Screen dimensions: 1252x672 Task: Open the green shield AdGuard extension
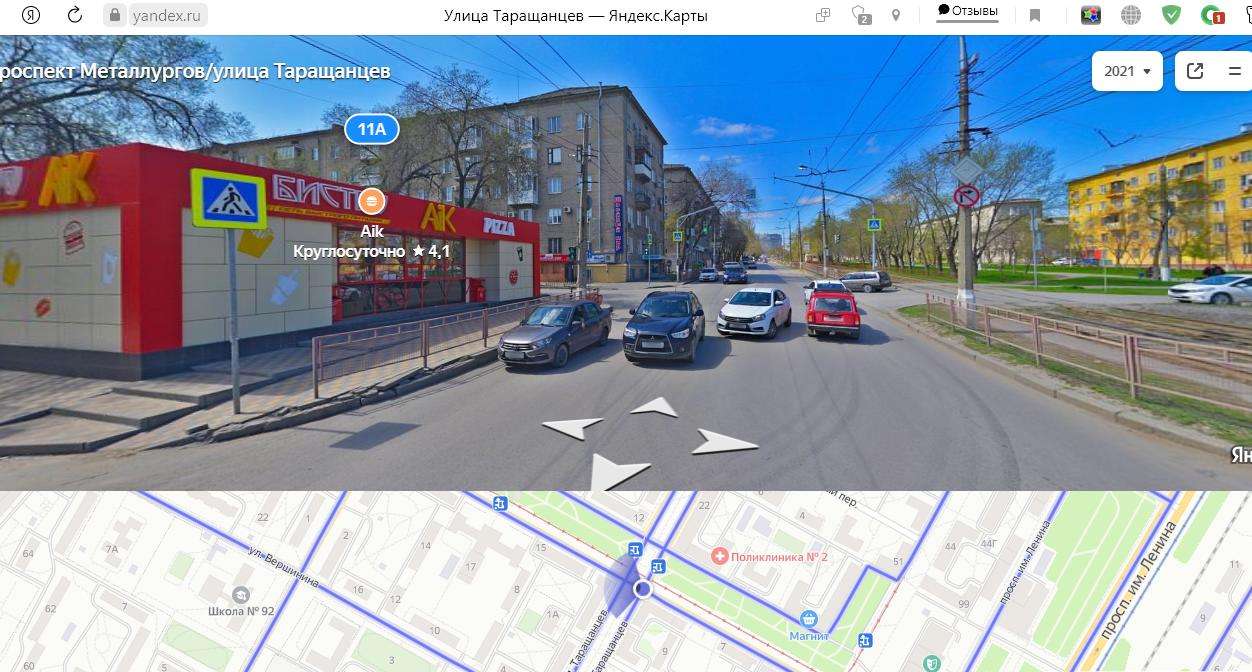tap(1171, 15)
